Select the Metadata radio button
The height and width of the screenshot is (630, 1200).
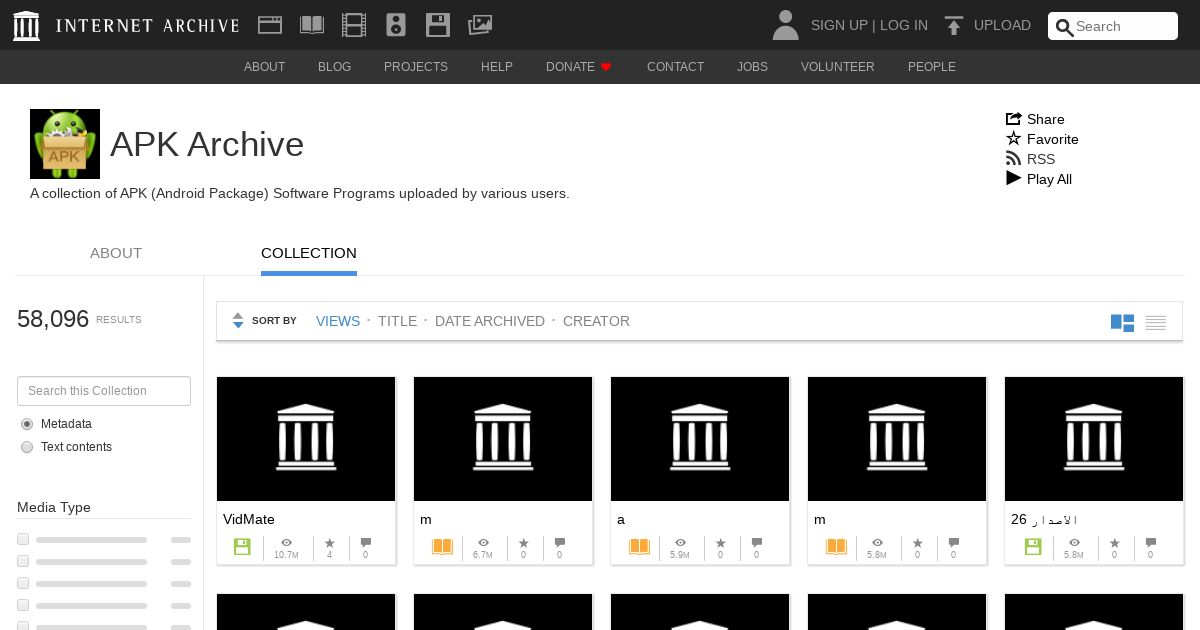tap(27, 424)
